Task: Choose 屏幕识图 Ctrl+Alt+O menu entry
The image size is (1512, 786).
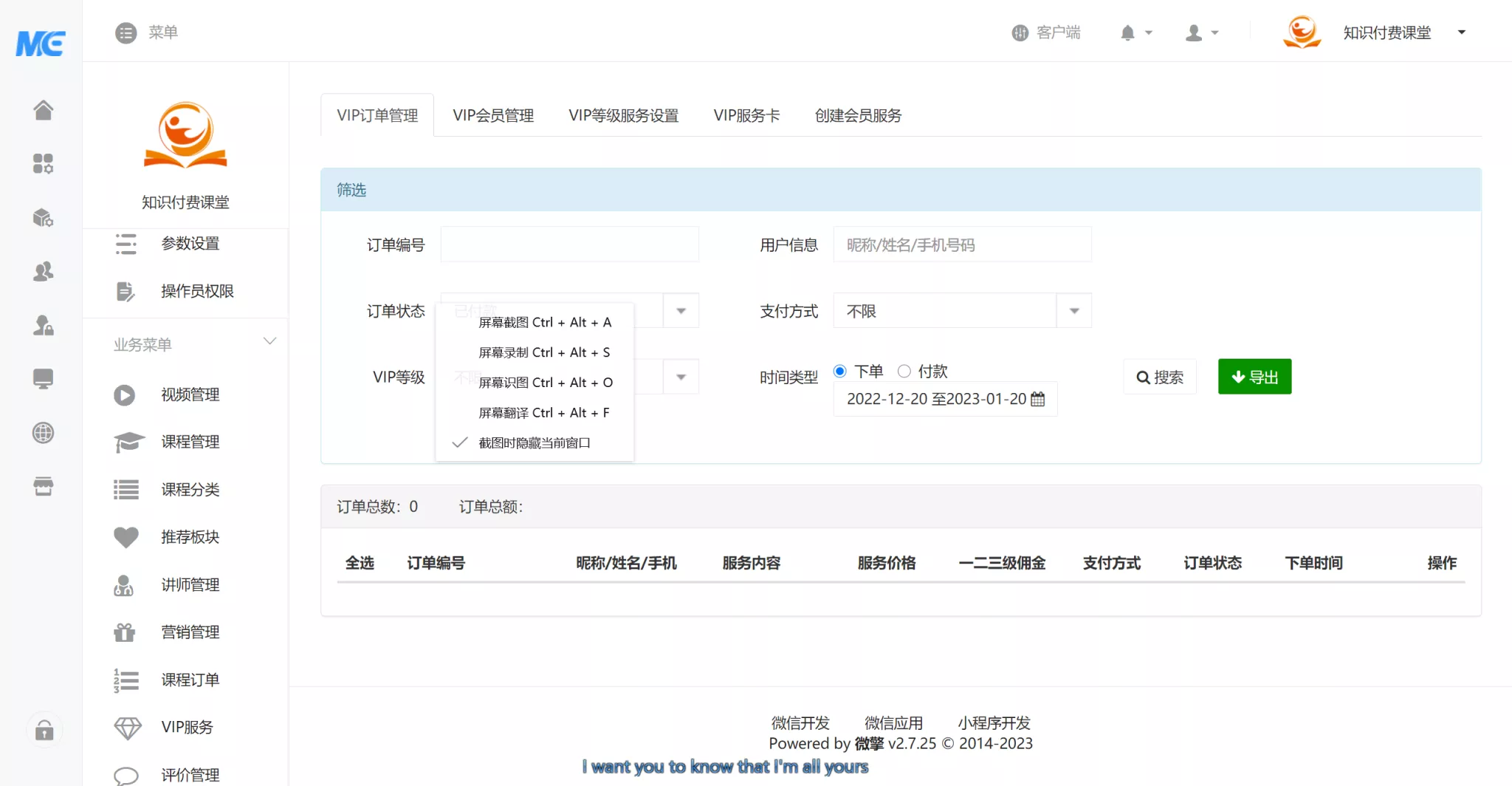Action: (535, 382)
